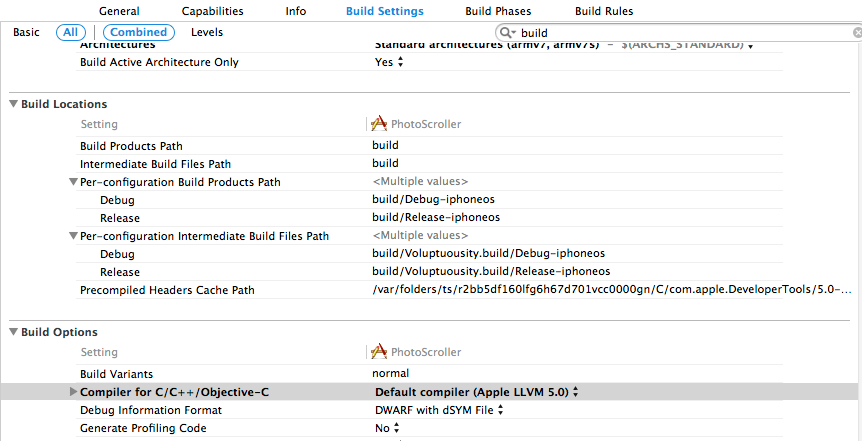This screenshot has width=862, height=441.
Task: Open the Info tab
Action: 296,11
